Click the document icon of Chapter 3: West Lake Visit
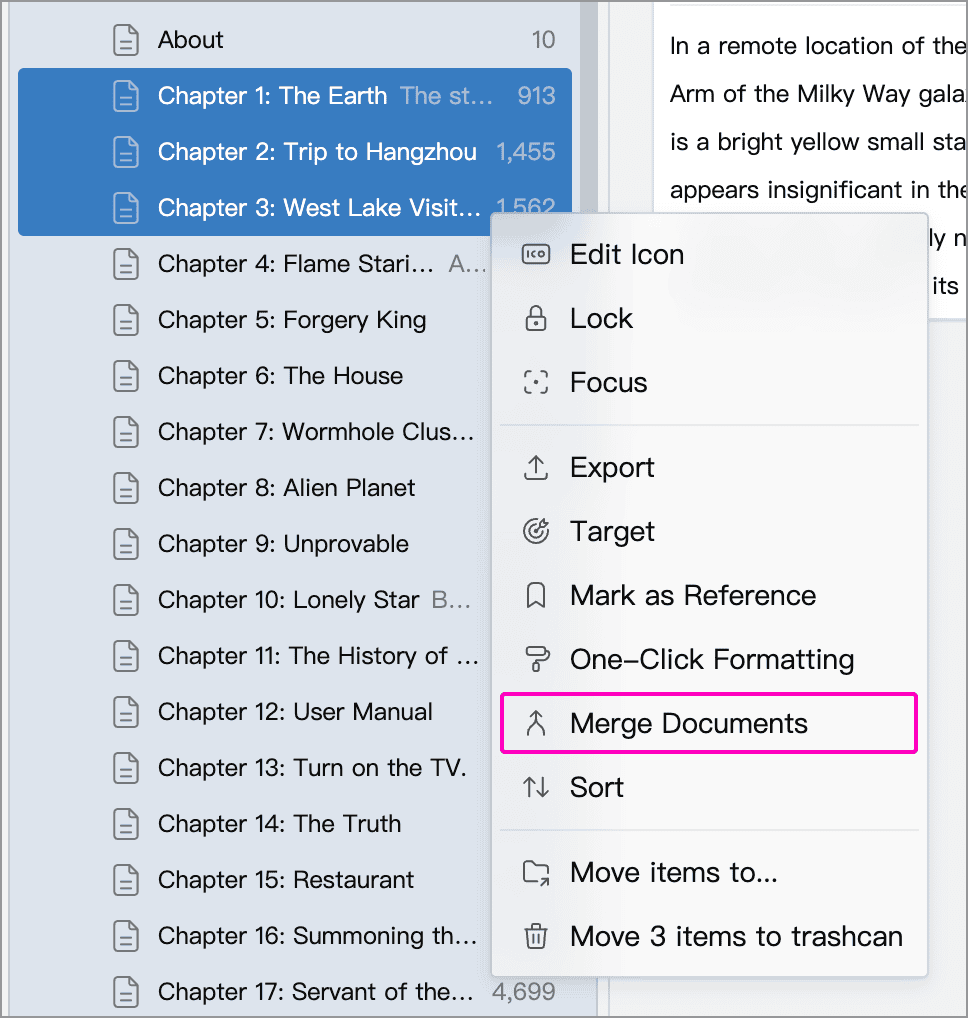 (126, 208)
